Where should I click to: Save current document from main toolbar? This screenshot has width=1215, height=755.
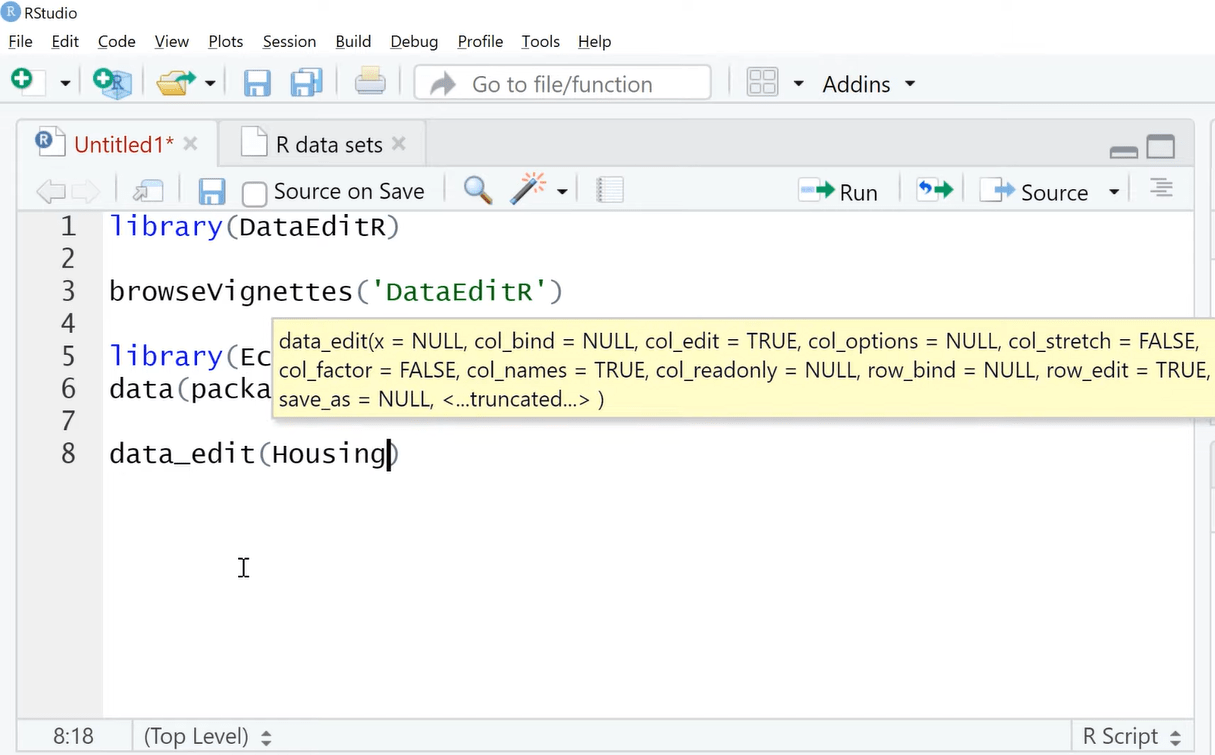point(257,83)
